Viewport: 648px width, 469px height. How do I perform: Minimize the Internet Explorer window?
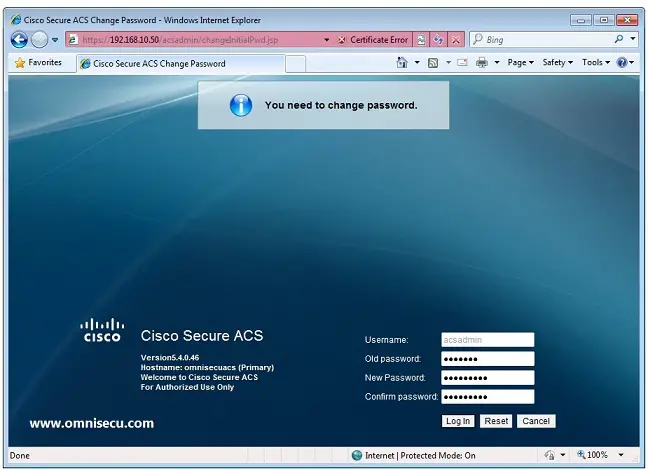point(581,20)
